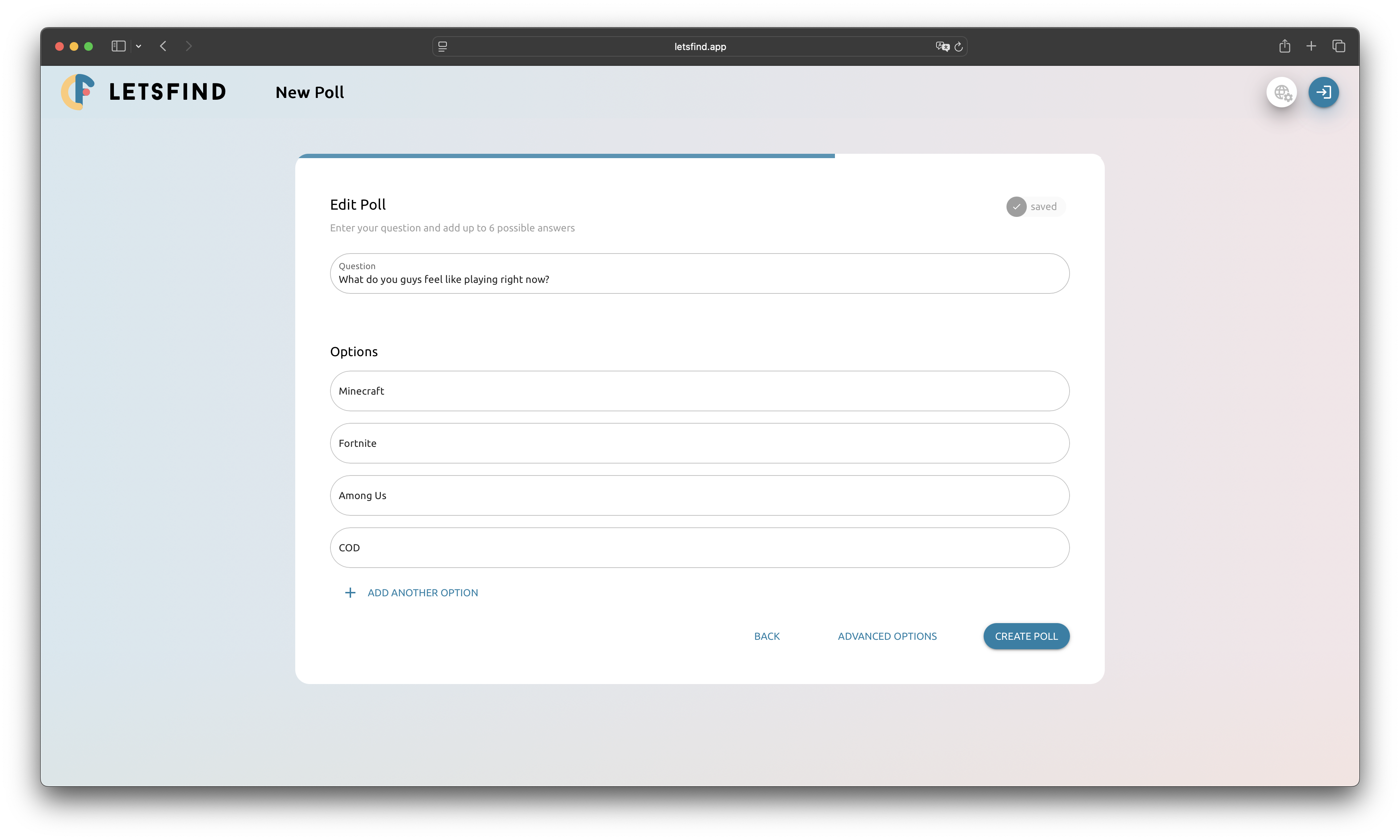The image size is (1400, 840).
Task: Click the LetsFind logo icon
Action: coord(78,92)
